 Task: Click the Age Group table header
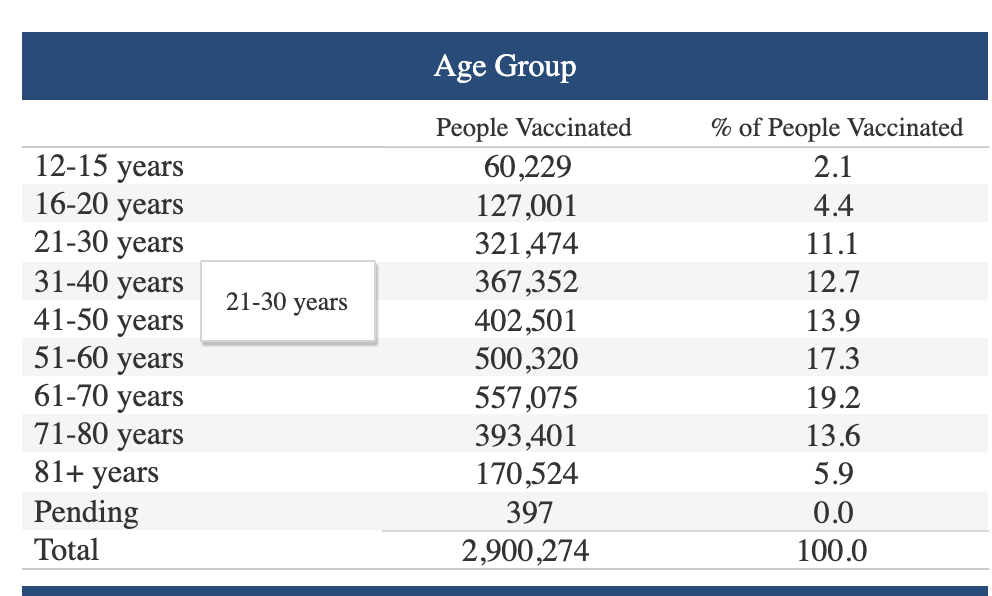click(x=505, y=66)
